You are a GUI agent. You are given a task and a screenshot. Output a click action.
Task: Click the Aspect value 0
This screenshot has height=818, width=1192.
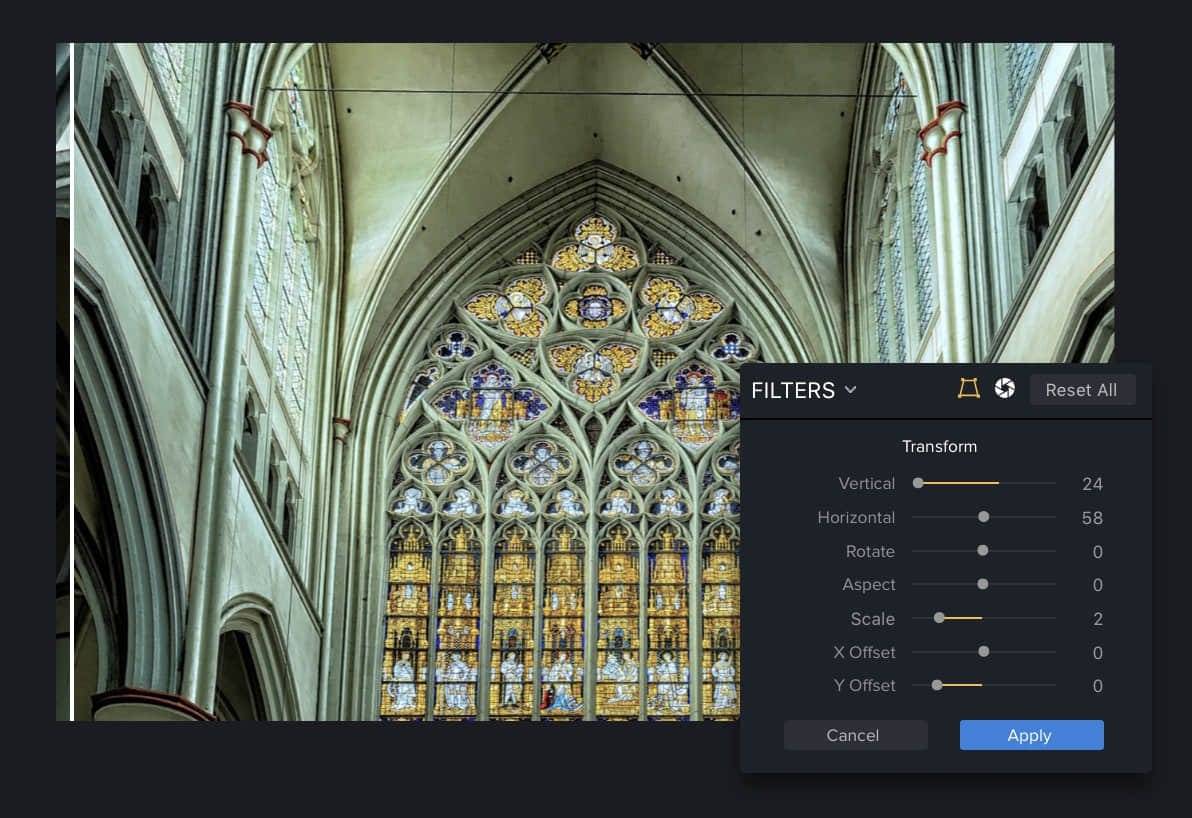tap(1098, 585)
